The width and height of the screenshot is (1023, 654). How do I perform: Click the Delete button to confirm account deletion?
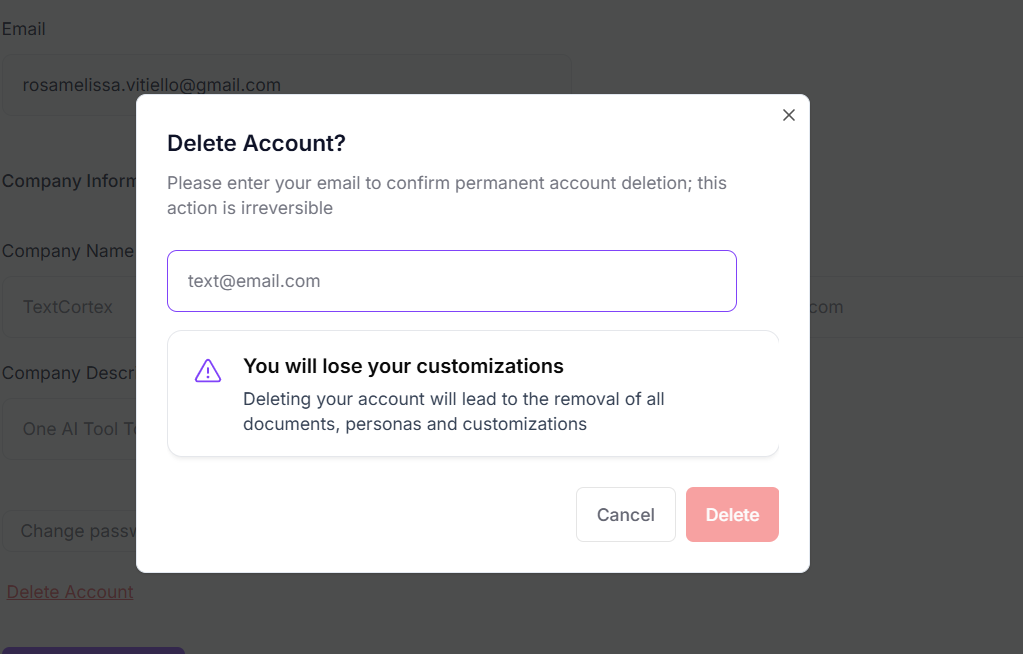(731, 514)
